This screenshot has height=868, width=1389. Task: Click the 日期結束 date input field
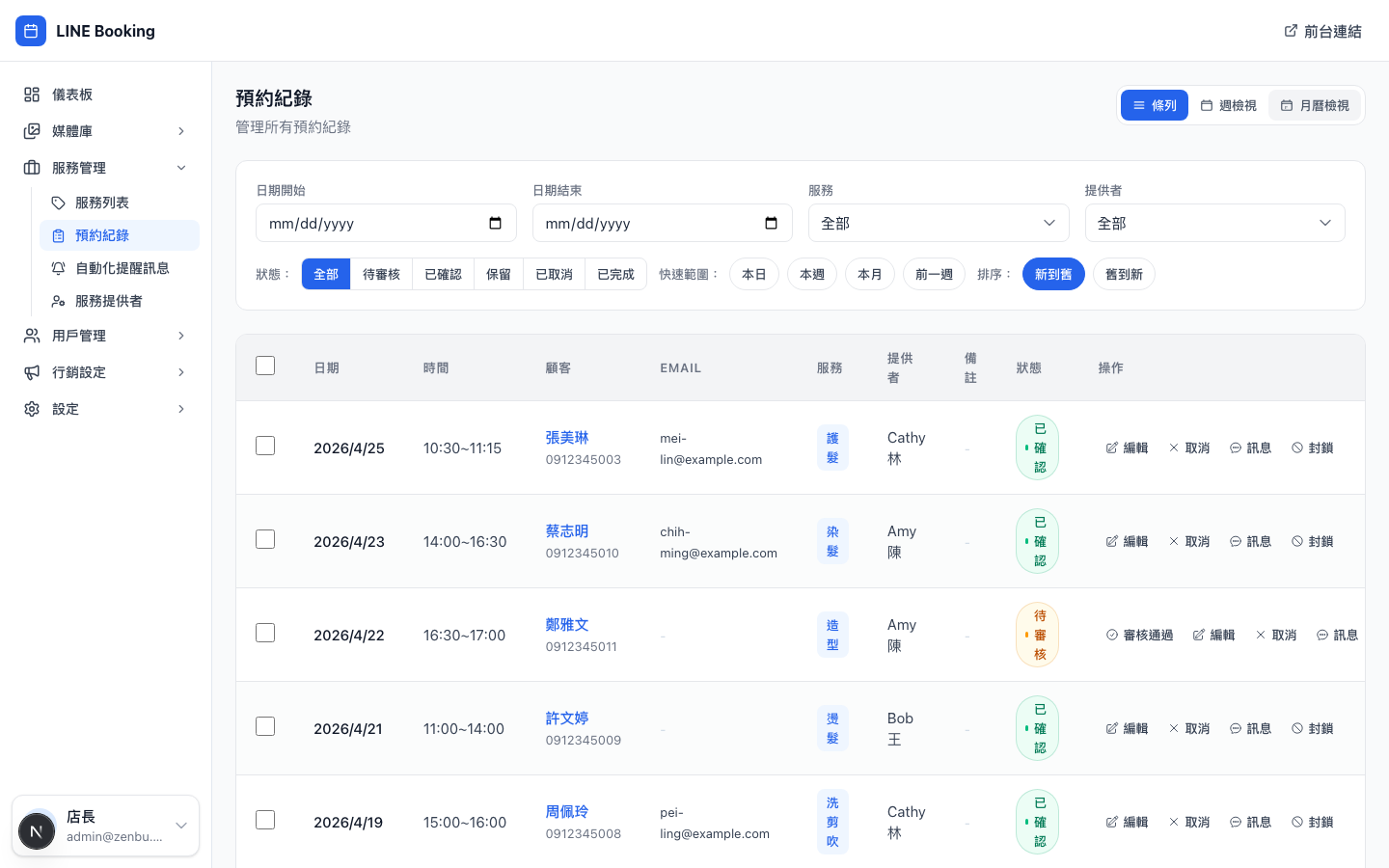pyautogui.click(x=646, y=223)
